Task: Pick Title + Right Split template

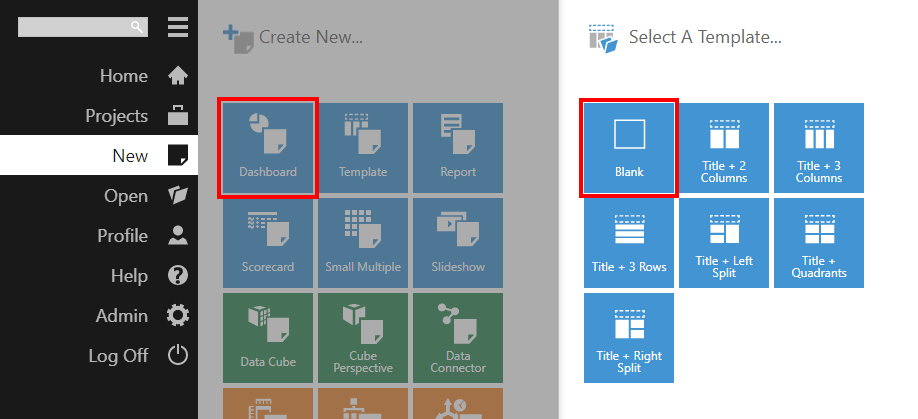Action: click(629, 338)
